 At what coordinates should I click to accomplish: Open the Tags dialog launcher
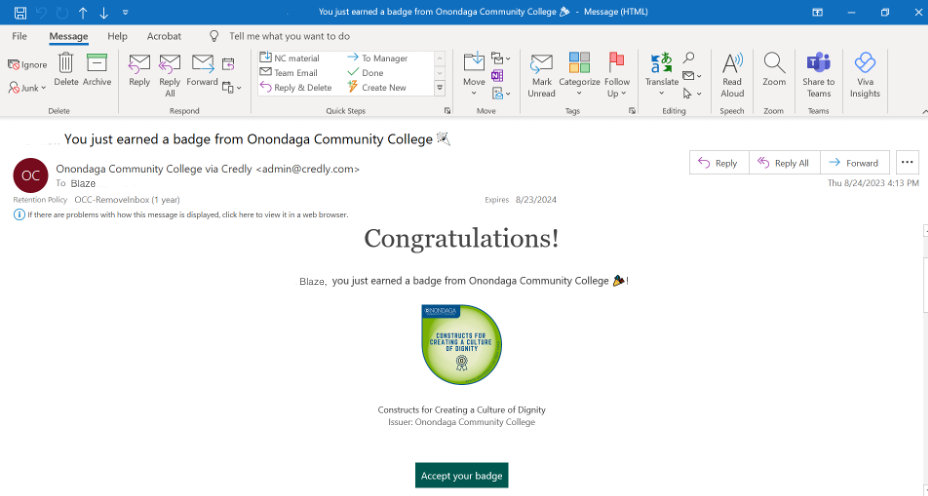(x=632, y=111)
